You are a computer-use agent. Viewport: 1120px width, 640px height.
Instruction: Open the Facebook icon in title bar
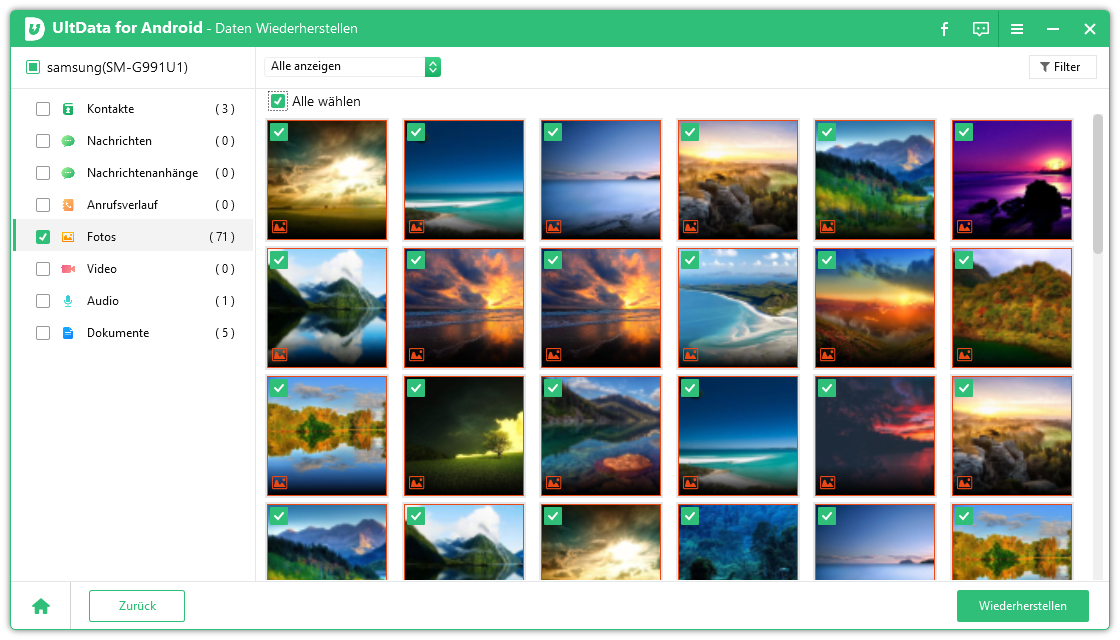(944, 29)
